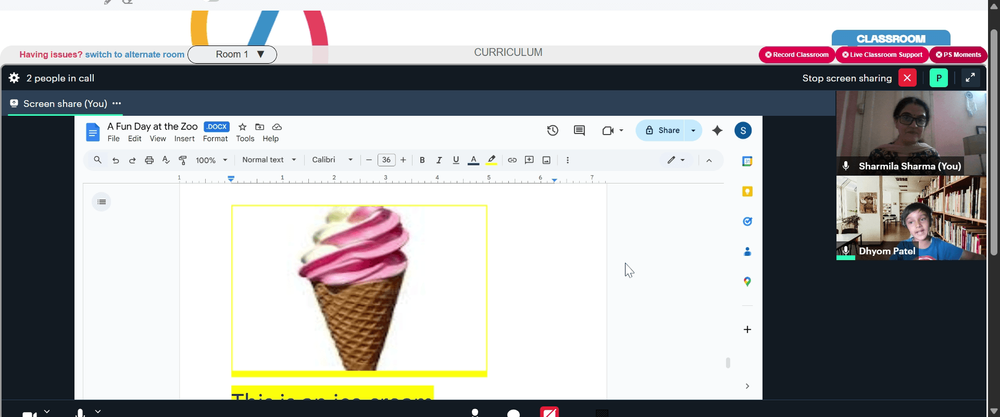Open the Normal text style dropdown

(269, 160)
